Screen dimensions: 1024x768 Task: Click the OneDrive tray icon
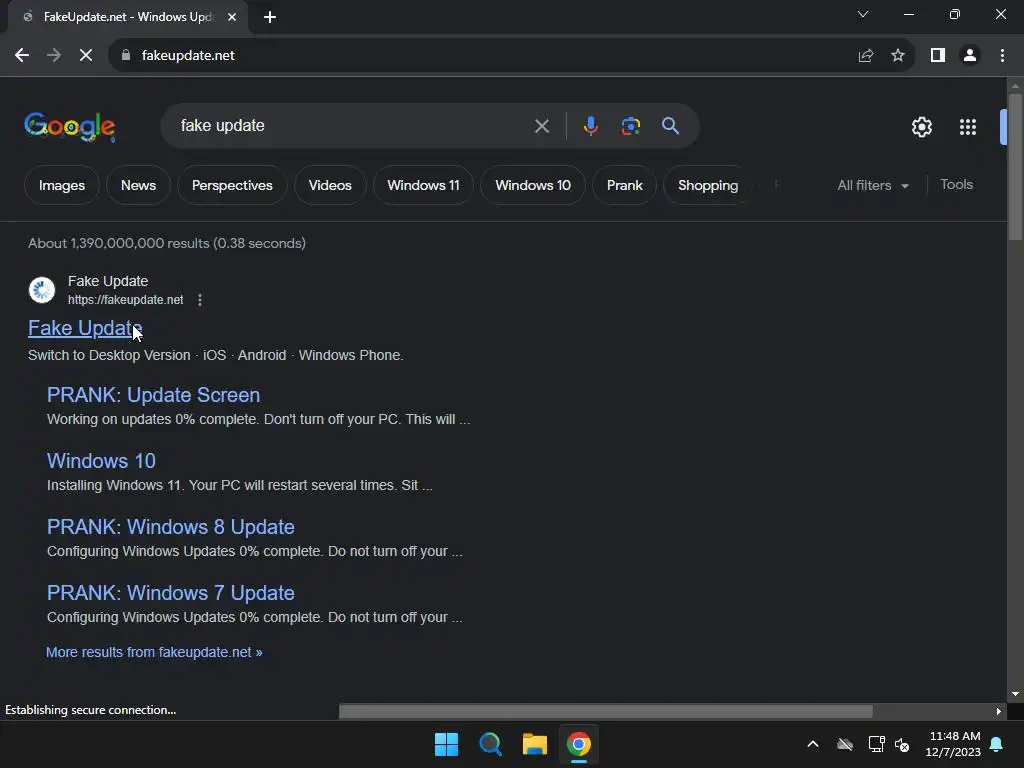tap(845, 744)
